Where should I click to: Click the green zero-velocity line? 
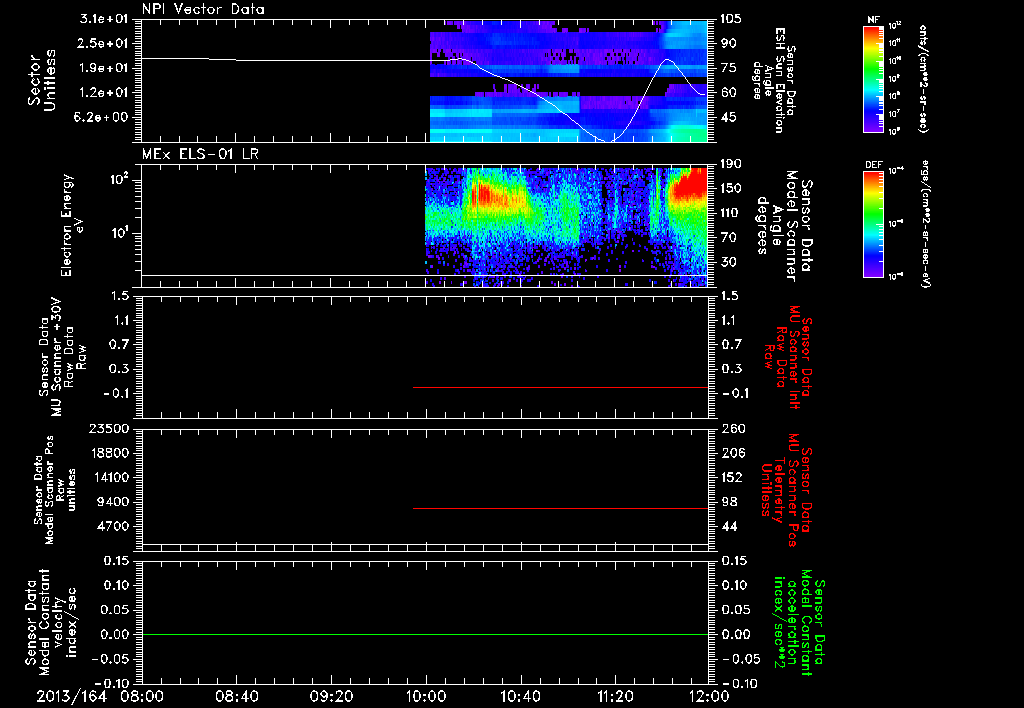point(425,634)
